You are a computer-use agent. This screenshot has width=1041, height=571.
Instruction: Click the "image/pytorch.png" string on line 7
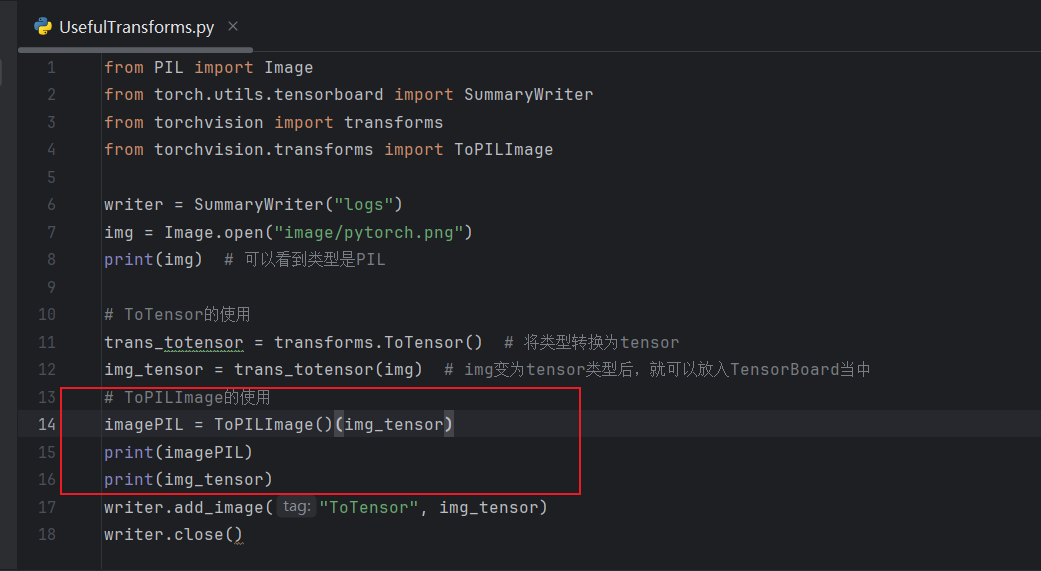pyautogui.click(x=368, y=232)
